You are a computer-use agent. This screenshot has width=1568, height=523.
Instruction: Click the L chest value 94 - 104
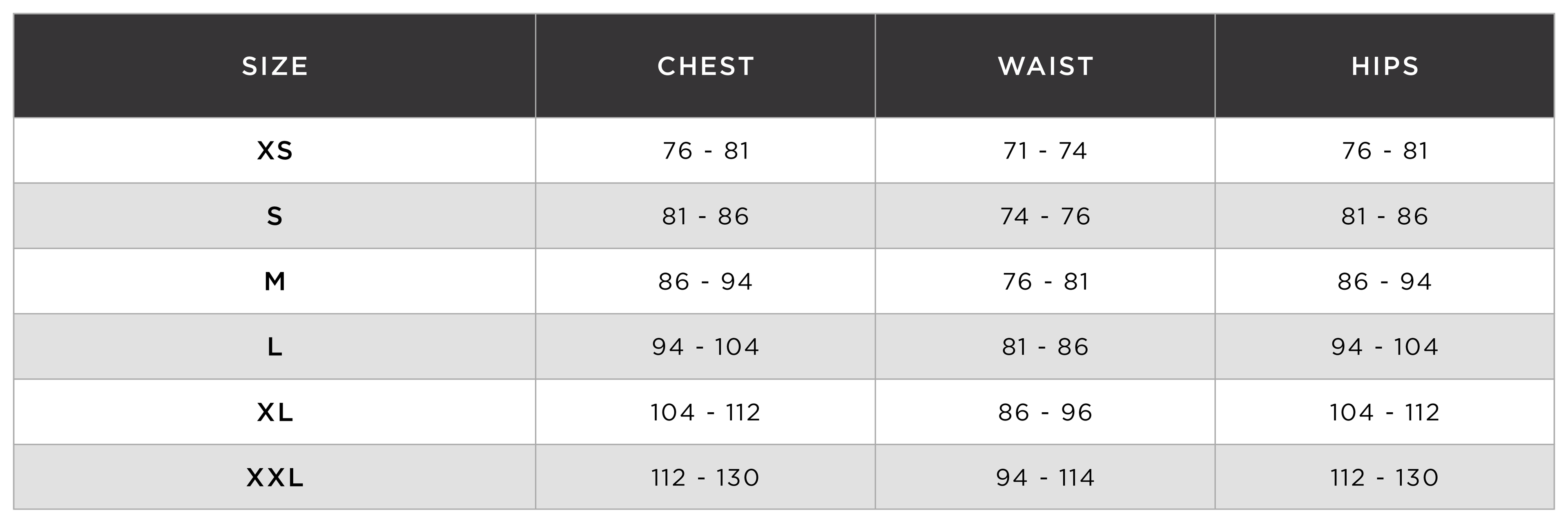[705, 347]
